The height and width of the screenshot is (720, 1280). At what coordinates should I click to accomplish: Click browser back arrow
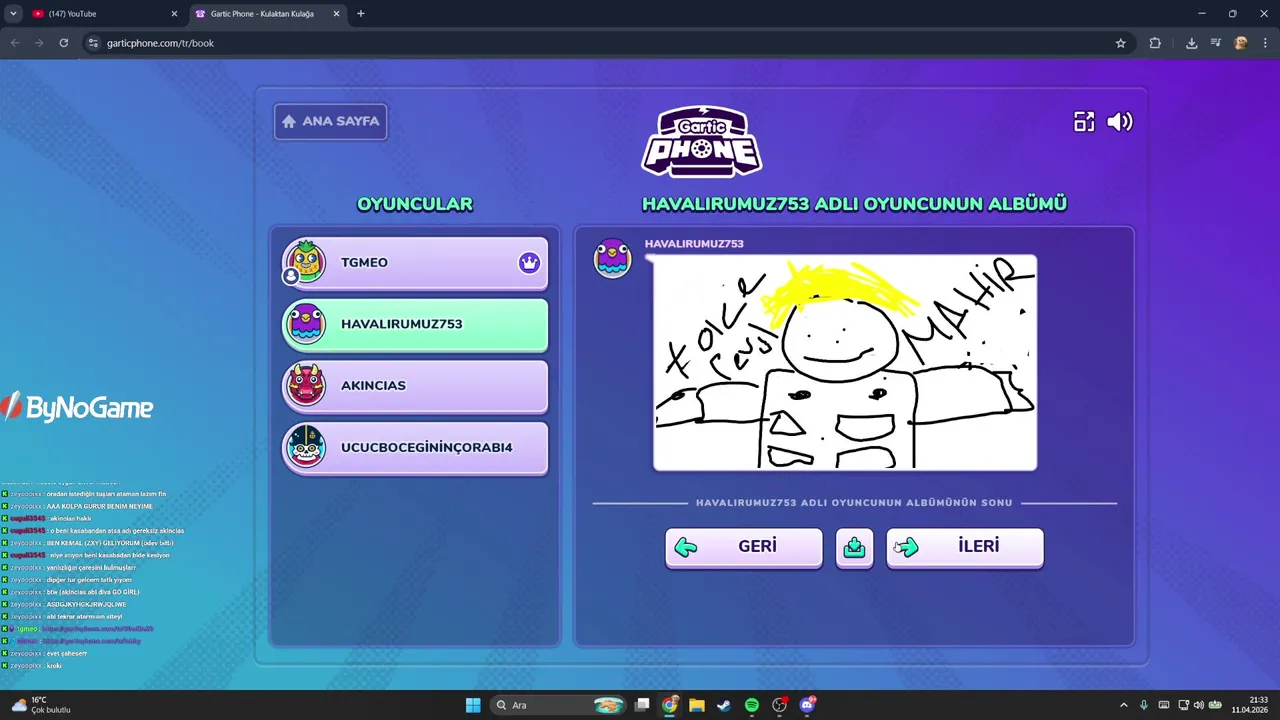[15, 43]
